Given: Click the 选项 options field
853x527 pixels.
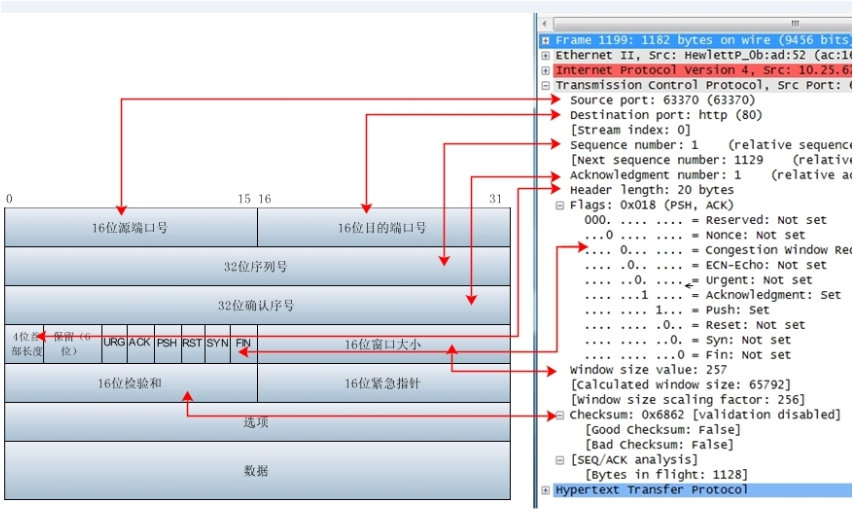Looking at the screenshot, I should tap(257, 422).
